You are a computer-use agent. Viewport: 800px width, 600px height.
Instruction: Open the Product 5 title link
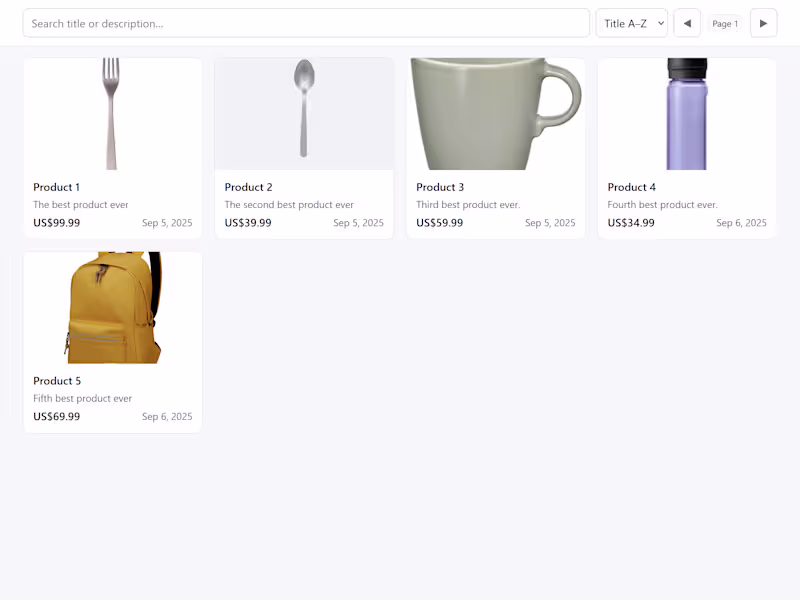tap(57, 381)
